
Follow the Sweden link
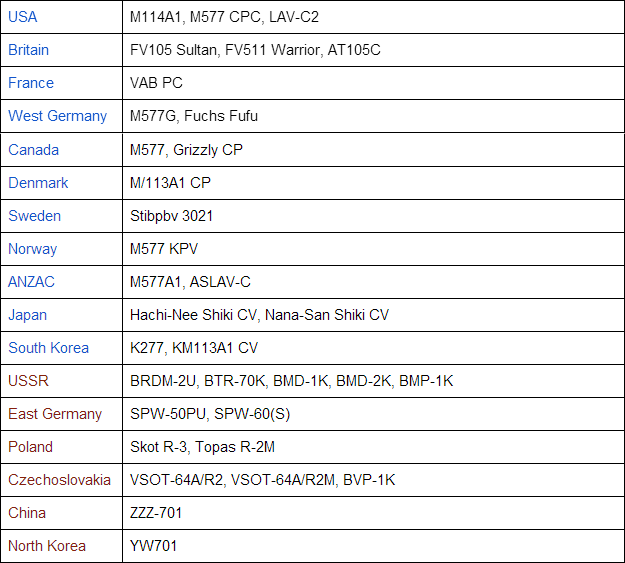pyautogui.click(x=35, y=216)
